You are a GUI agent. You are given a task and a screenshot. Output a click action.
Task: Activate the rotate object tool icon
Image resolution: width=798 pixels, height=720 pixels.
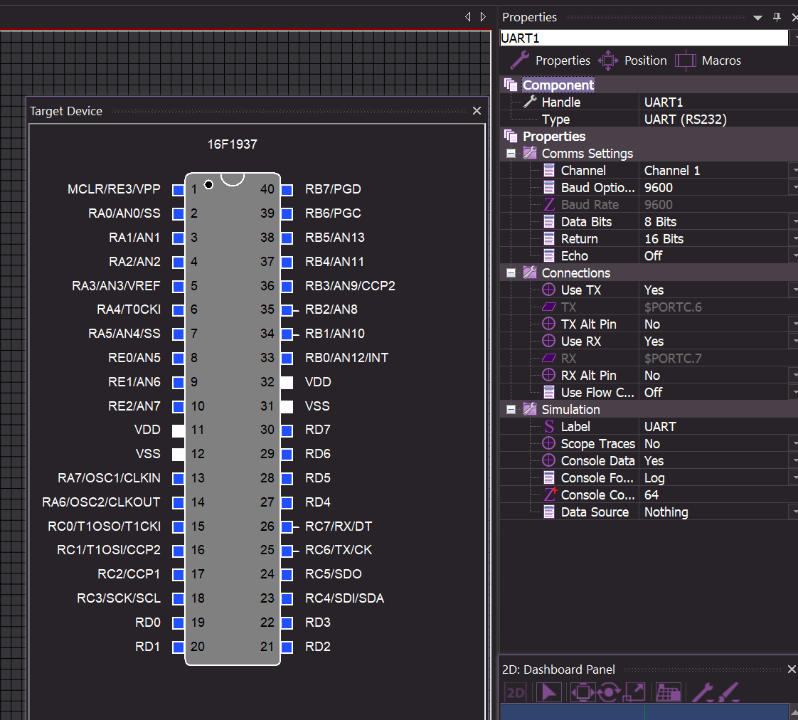point(609,693)
